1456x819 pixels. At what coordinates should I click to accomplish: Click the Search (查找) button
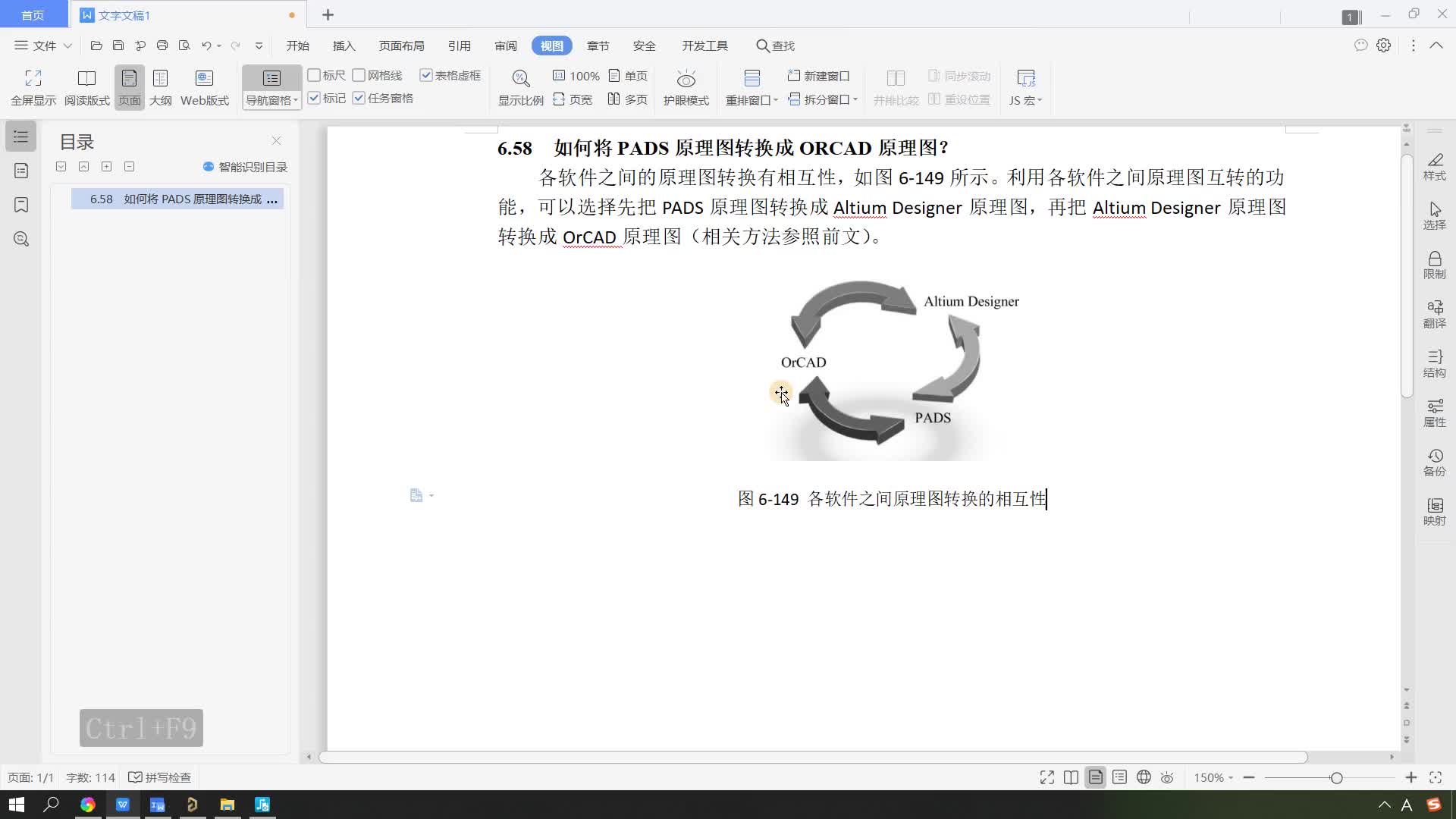tap(775, 45)
